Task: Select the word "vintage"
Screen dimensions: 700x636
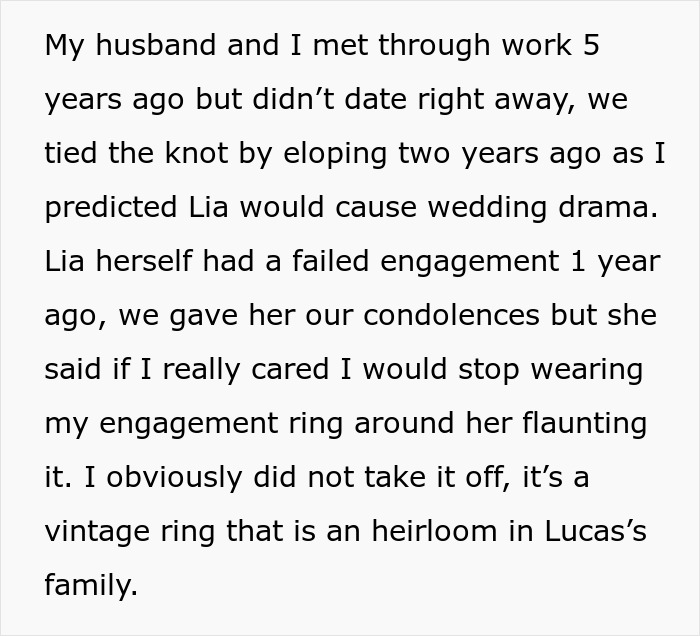Action: click(x=97, y=533)
